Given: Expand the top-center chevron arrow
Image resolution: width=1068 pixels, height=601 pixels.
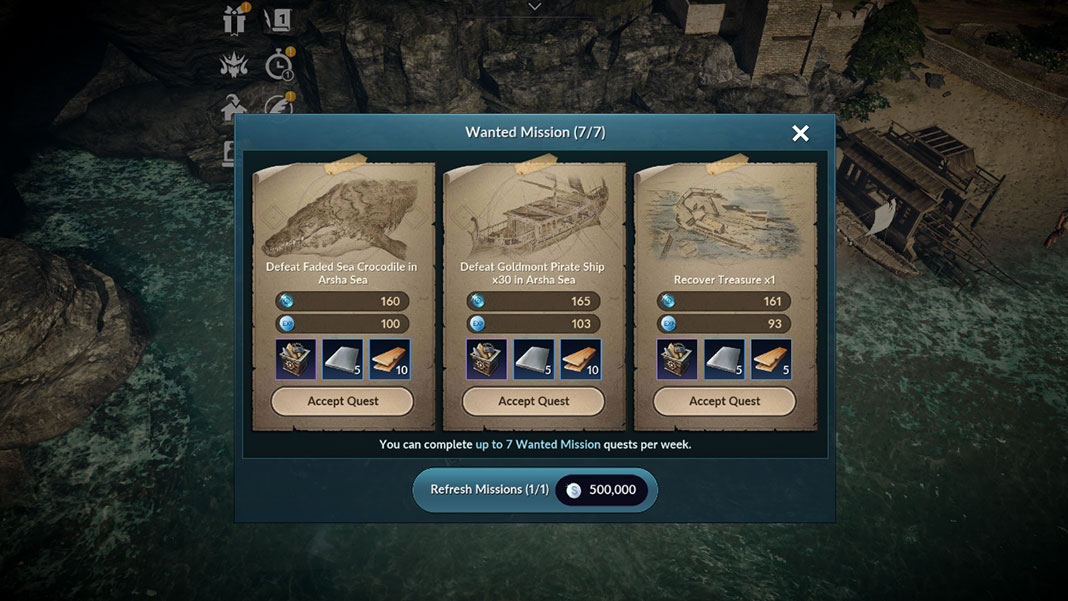Looking at the screenshot, I should pyautogui.click(x=535, y=7).
